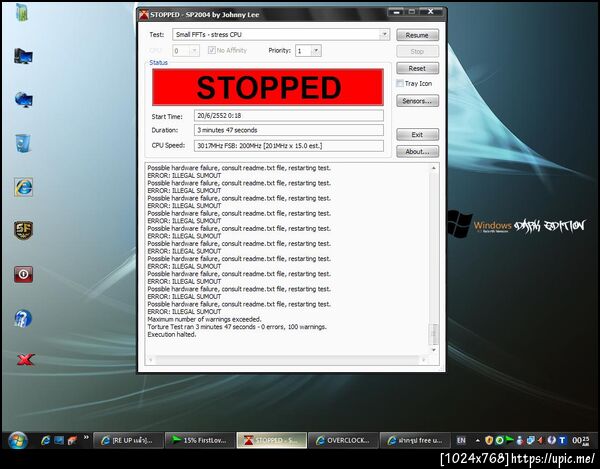Enable the Tray Icon checkbox
The height and width of the screenshot is (469, 600).
399,83
